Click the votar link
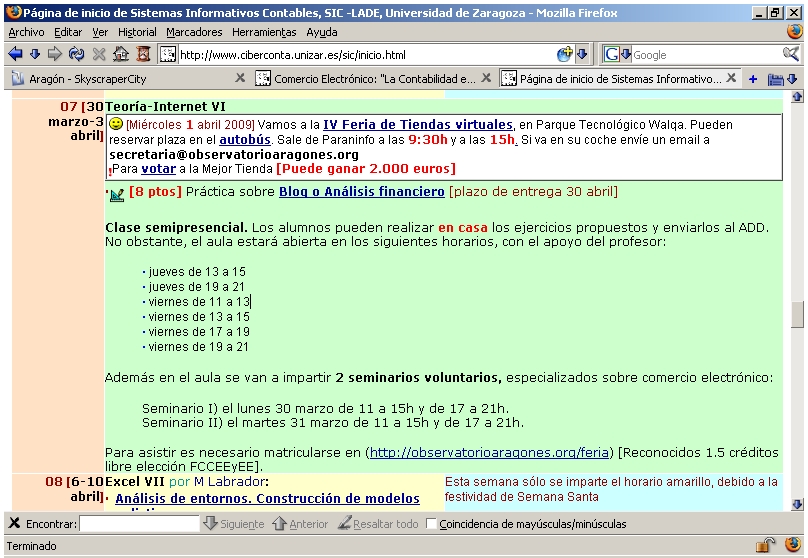The image size is (808, 558). pos(159,169)
